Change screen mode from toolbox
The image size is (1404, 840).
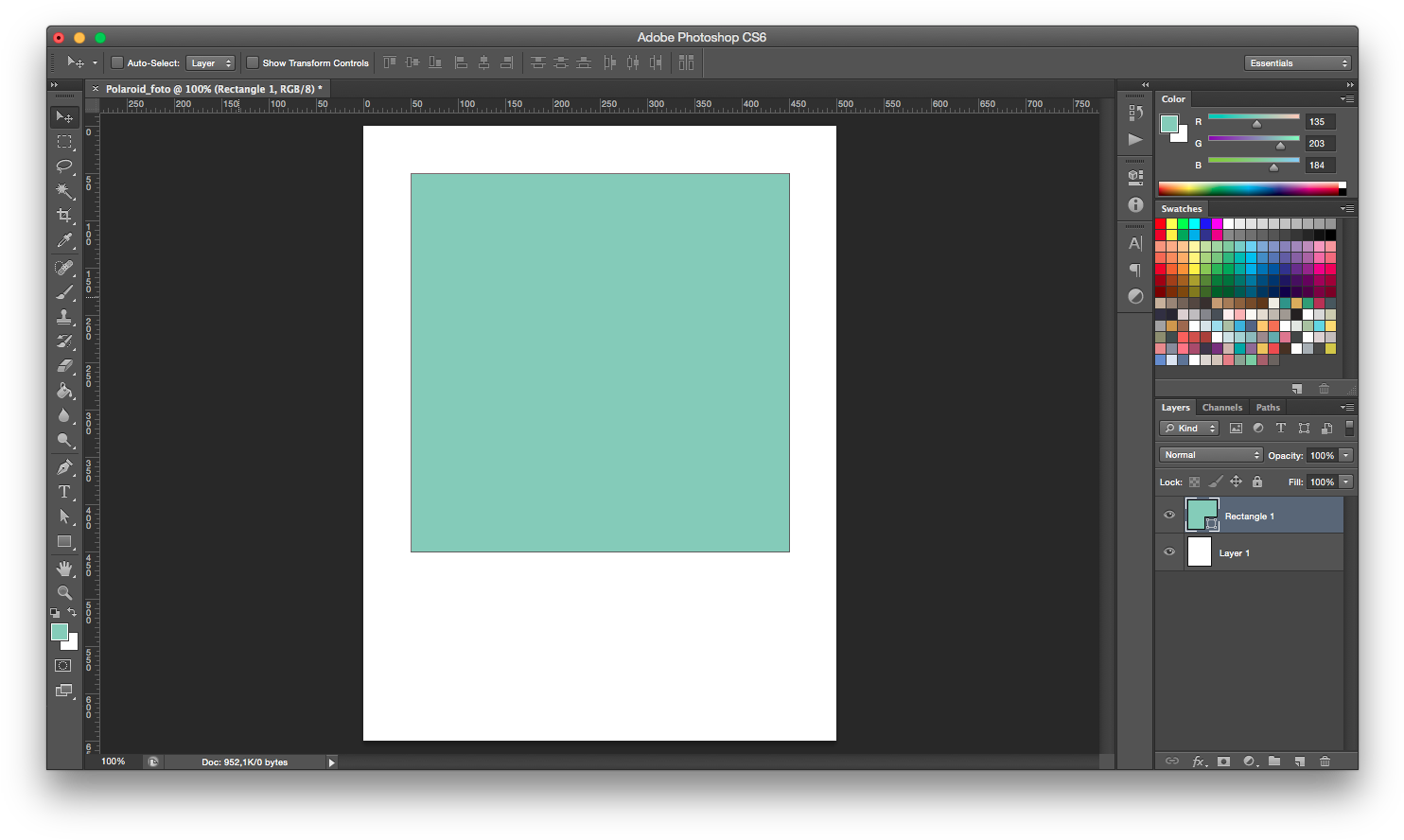63,691
